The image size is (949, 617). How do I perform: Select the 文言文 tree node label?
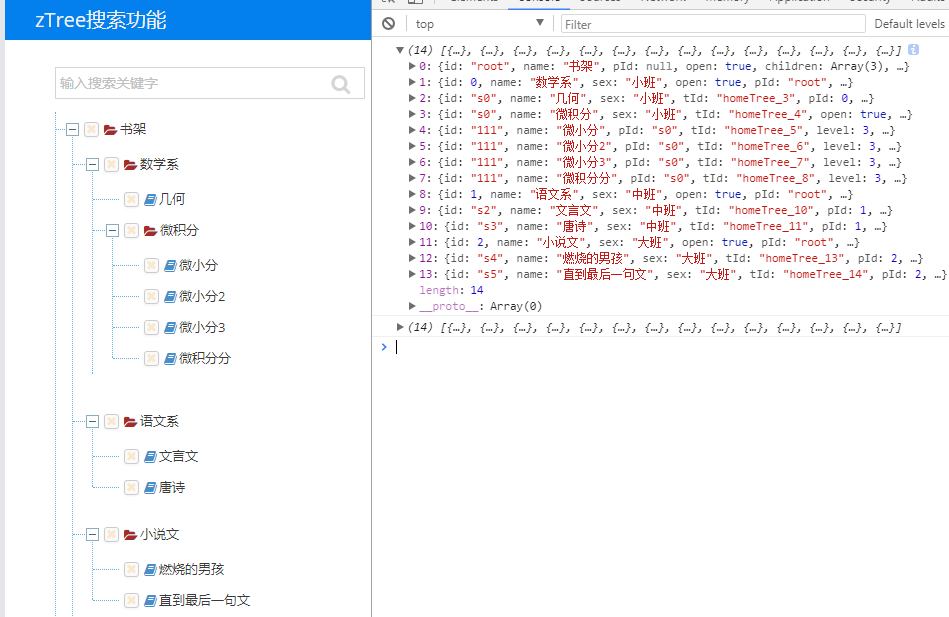pos(179,457)
